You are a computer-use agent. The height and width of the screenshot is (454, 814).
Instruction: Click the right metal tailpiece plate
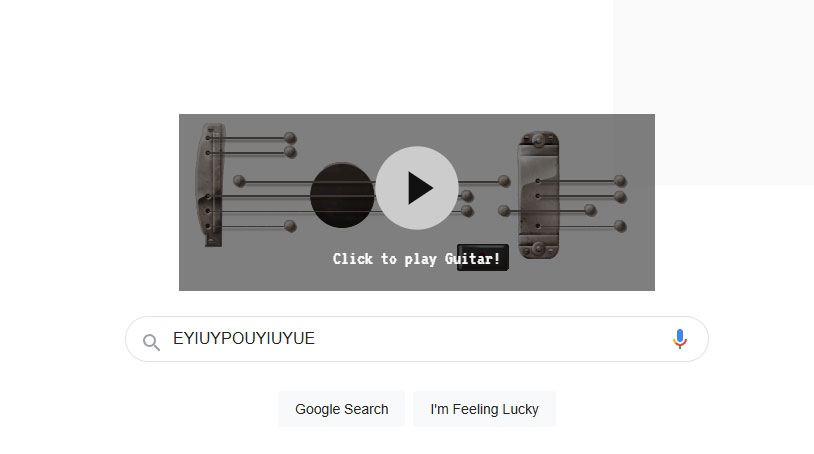click(539, 195)
